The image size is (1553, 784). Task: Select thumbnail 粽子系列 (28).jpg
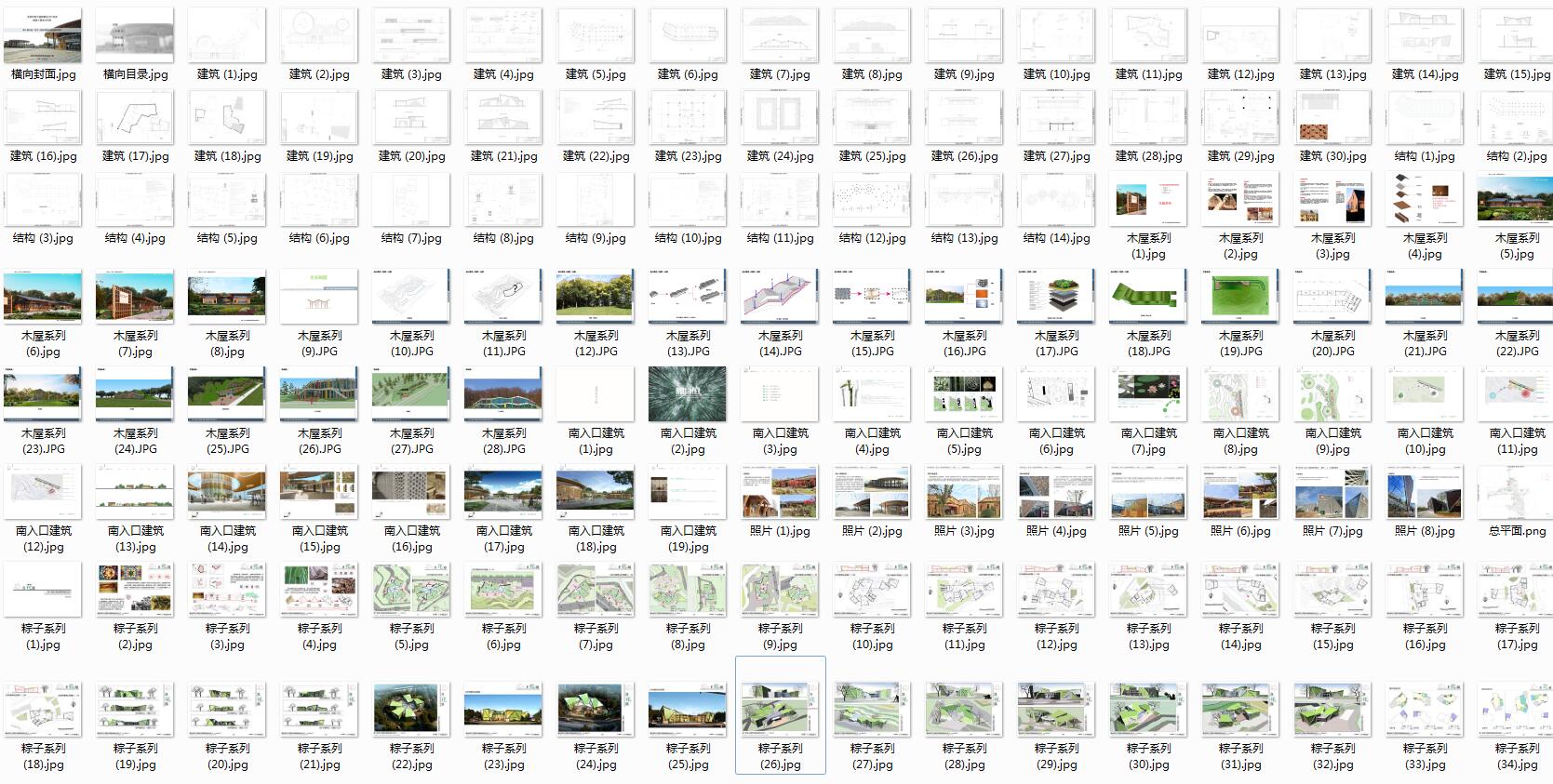[x=964, y=710]
